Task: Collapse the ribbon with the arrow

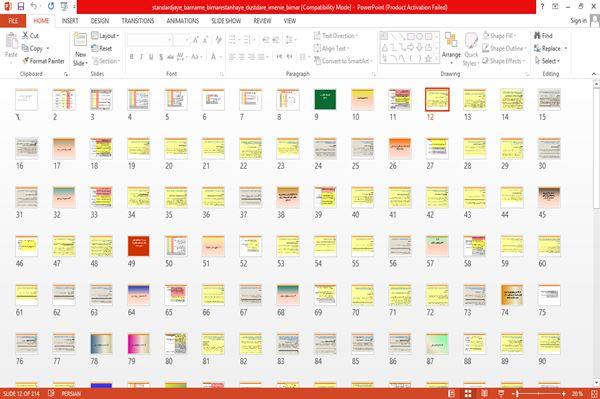Action: pos(593,74)
